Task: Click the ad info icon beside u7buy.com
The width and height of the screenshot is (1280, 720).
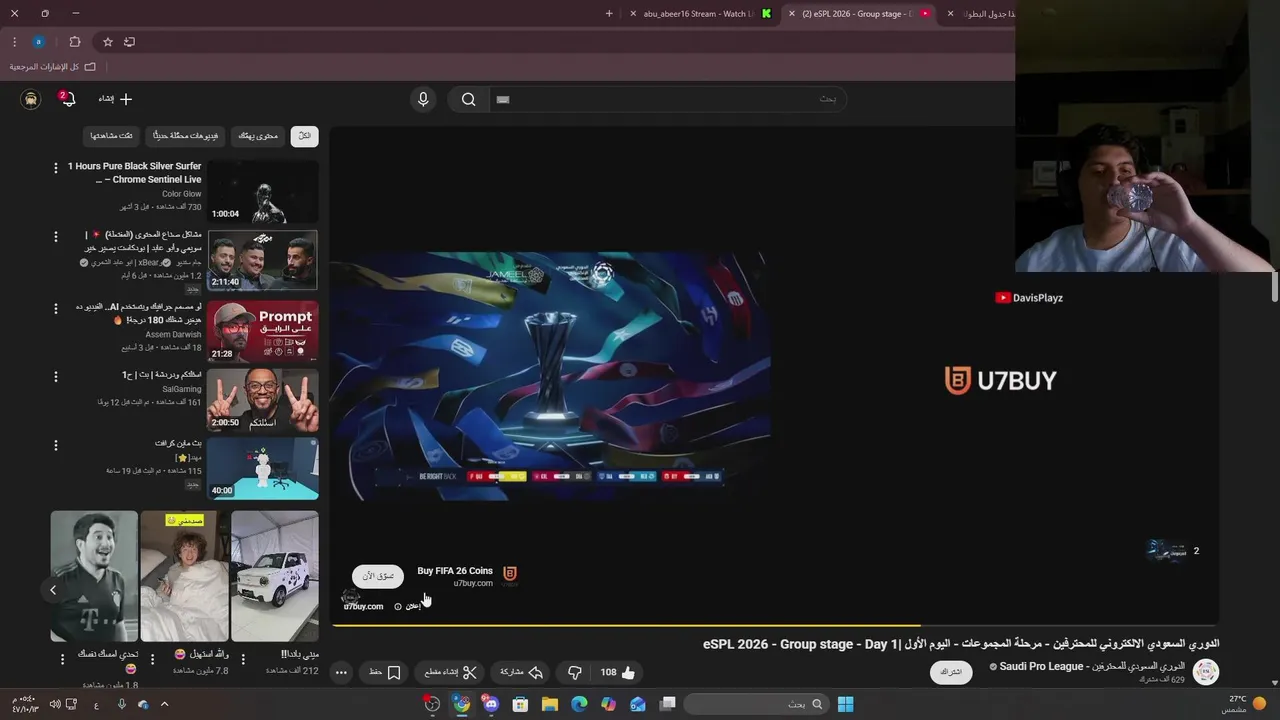Action: point(398,606)
